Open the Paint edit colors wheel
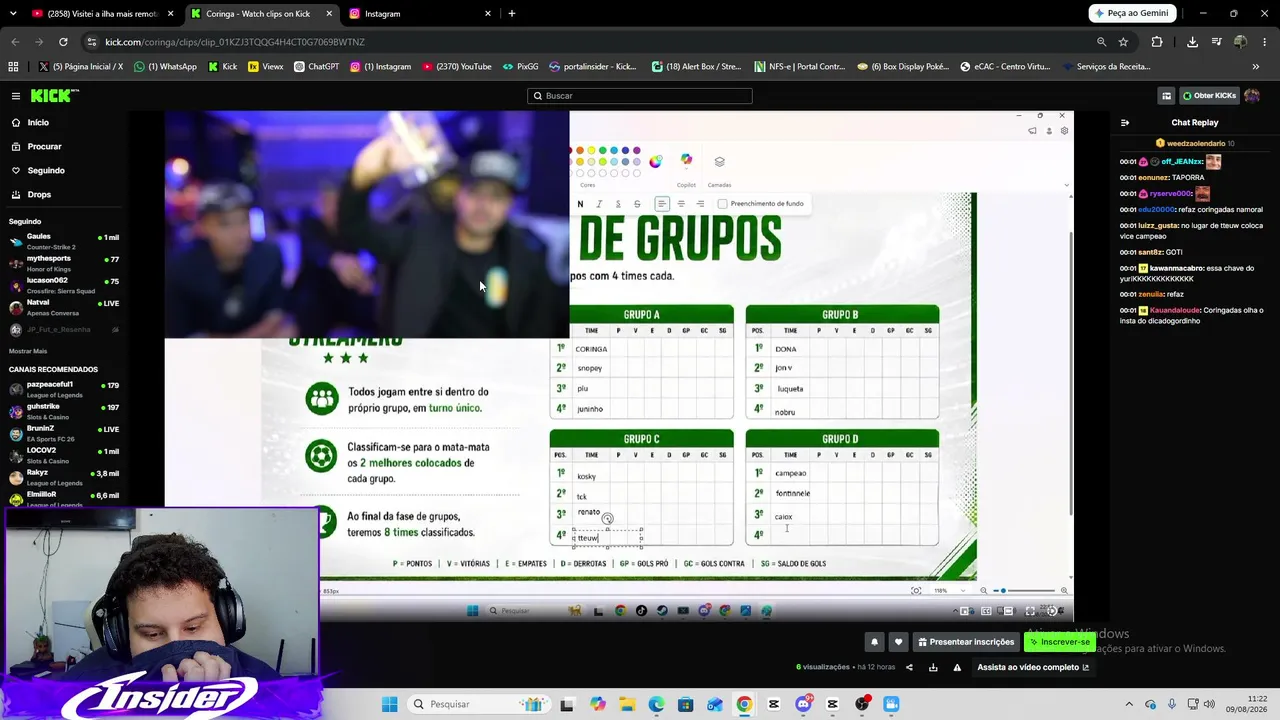The height and width of the screenshot is (720, 1280). point(655,161)
